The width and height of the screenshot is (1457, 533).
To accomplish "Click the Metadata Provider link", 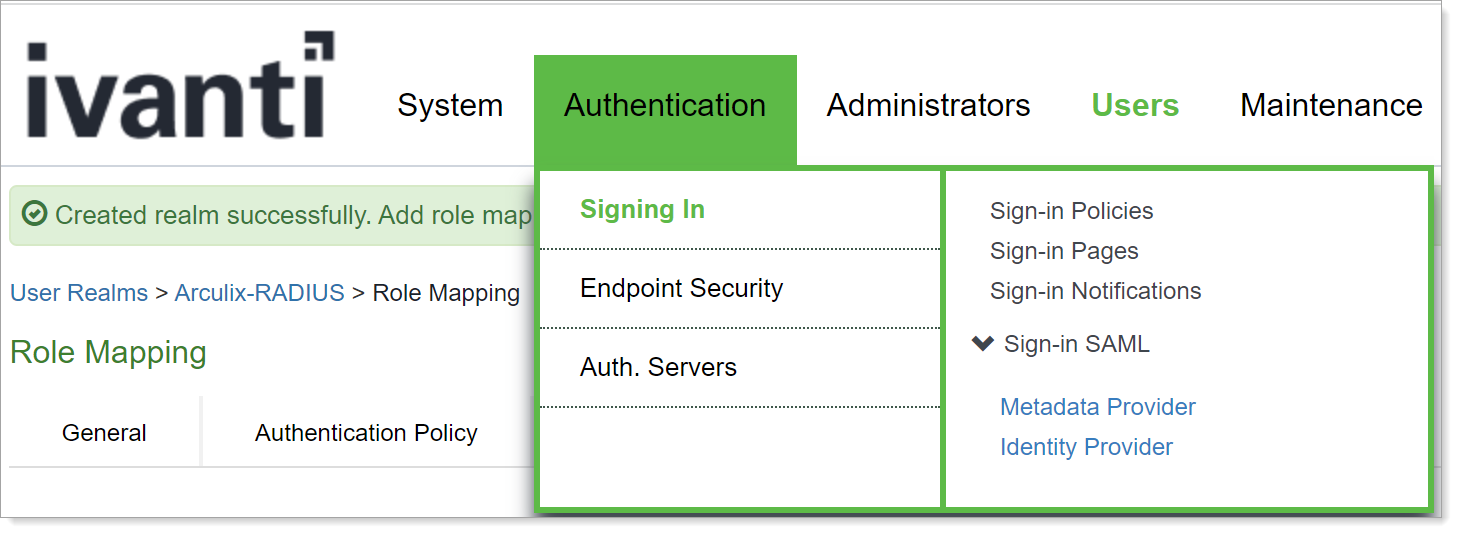I will (x=1097, y=407).
